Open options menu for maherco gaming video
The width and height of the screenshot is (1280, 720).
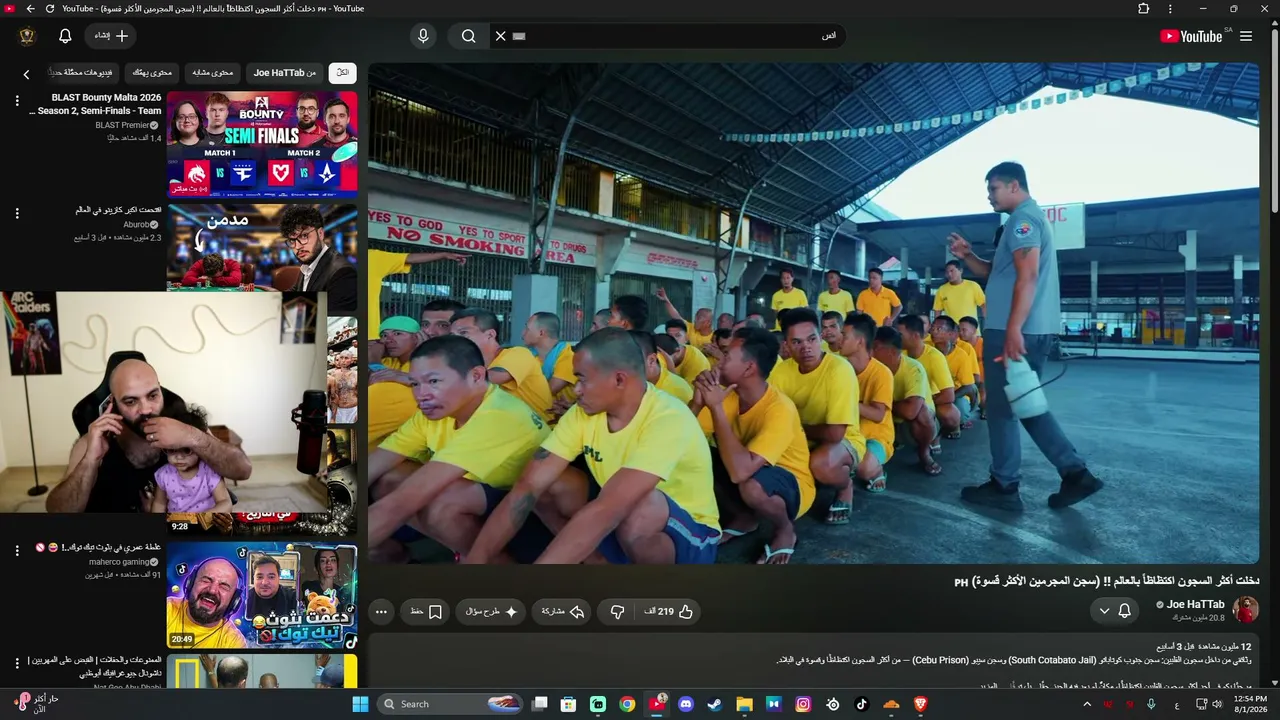16,551
